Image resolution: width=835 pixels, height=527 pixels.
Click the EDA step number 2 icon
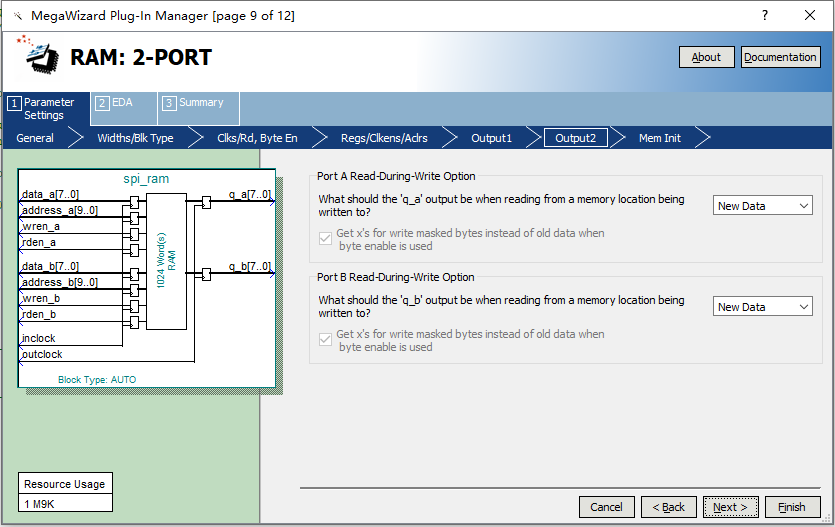pyautogui.click(x=102, y=103)
